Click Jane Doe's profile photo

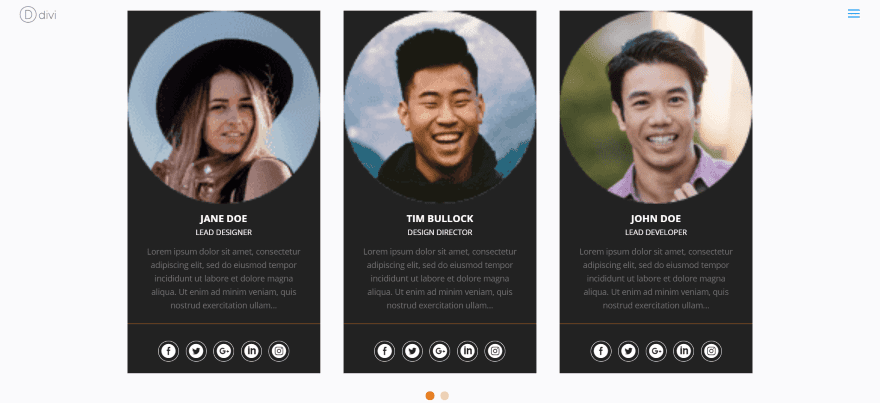point(224,107)
